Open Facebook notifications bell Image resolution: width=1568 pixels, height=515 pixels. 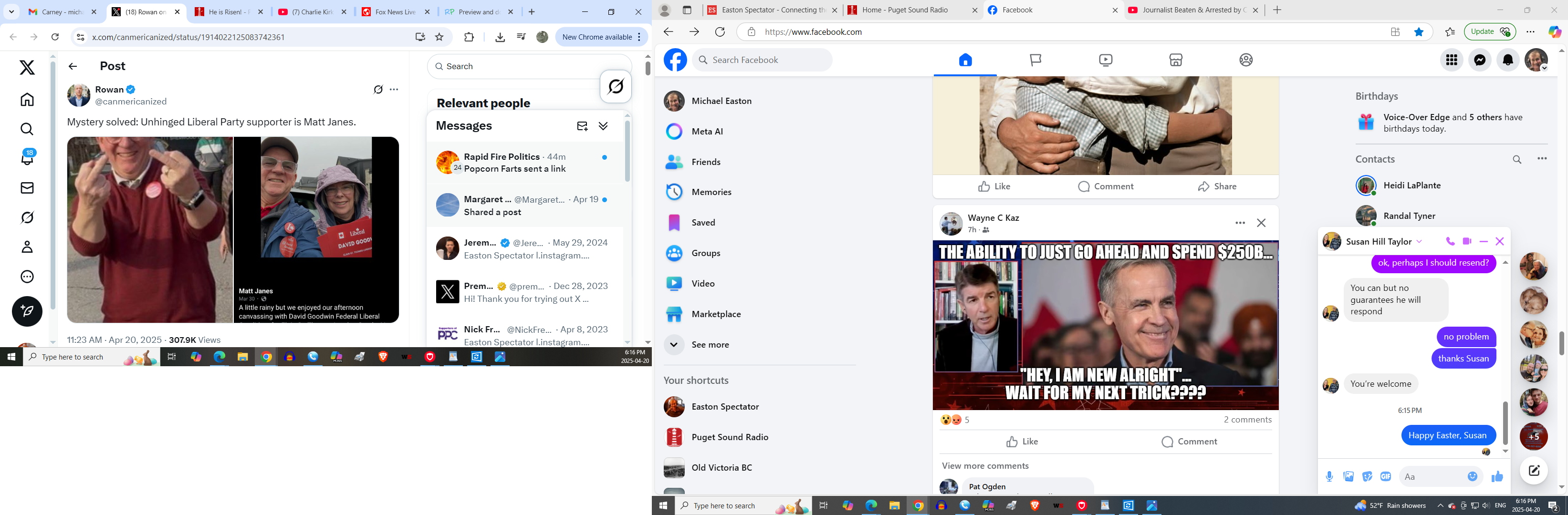pos(1508,60)
